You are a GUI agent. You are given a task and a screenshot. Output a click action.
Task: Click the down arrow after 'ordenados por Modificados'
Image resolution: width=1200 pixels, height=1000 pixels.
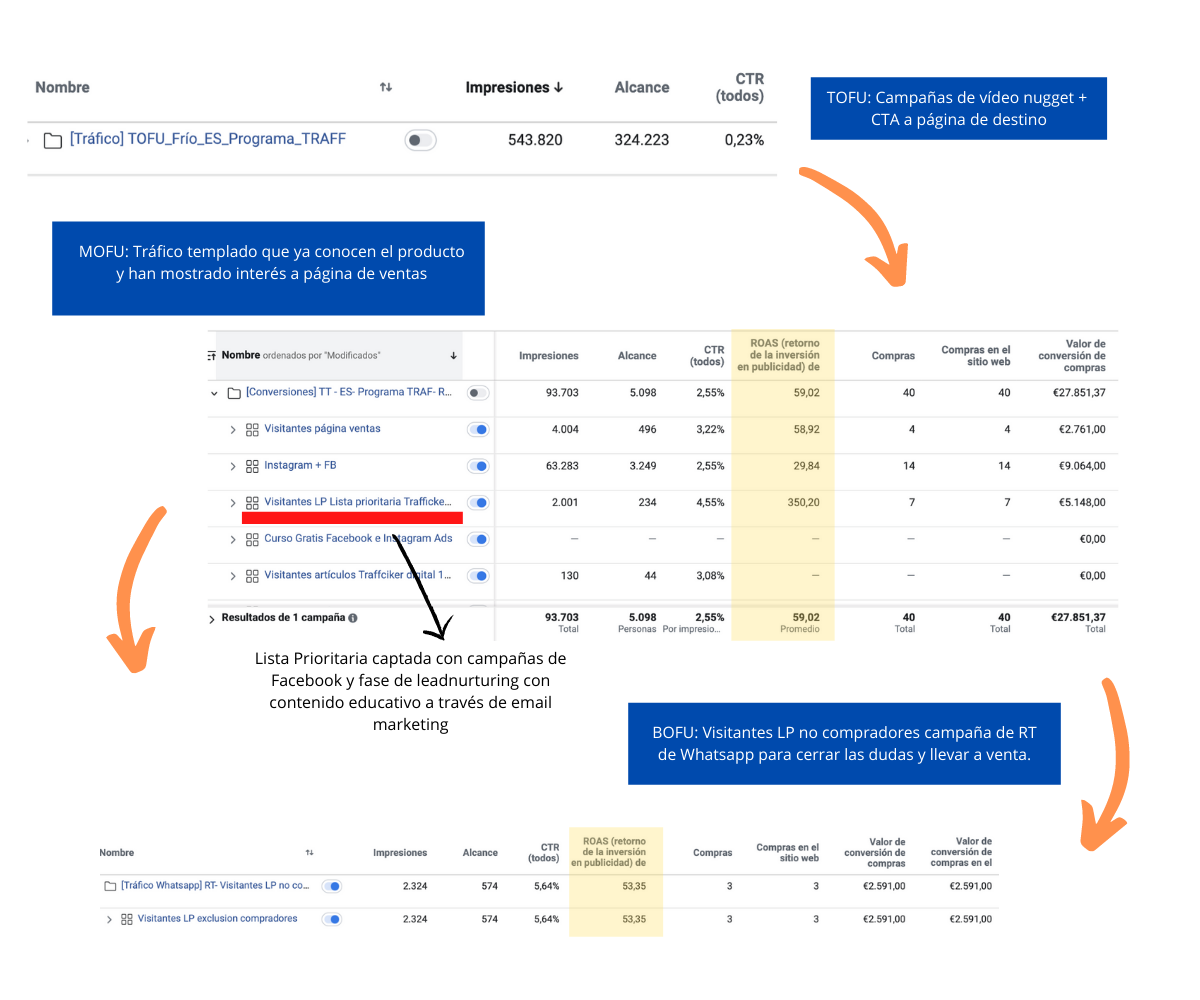453,355
